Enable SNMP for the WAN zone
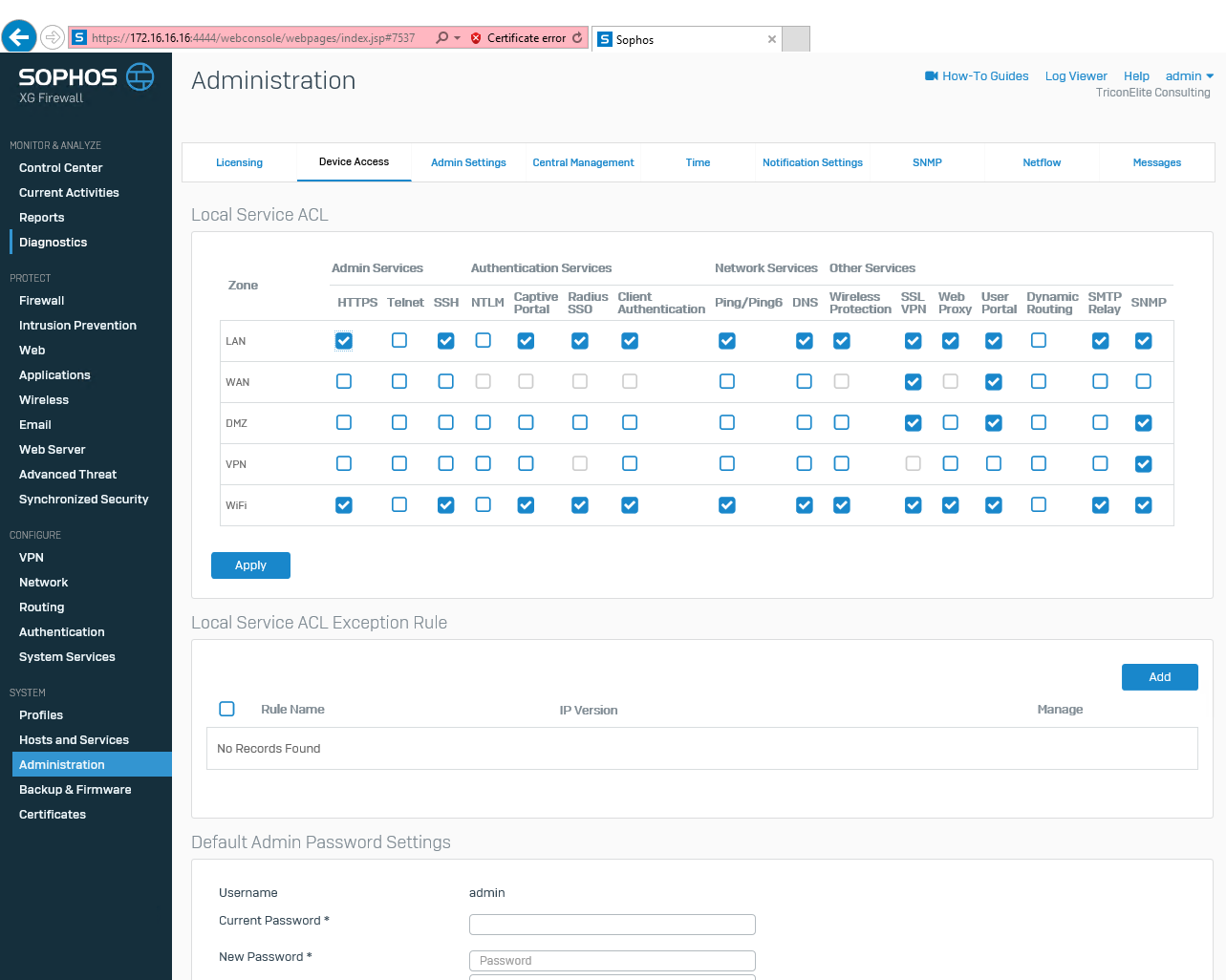Screen dimensions: 1226x980 [x=1143, y=382]
